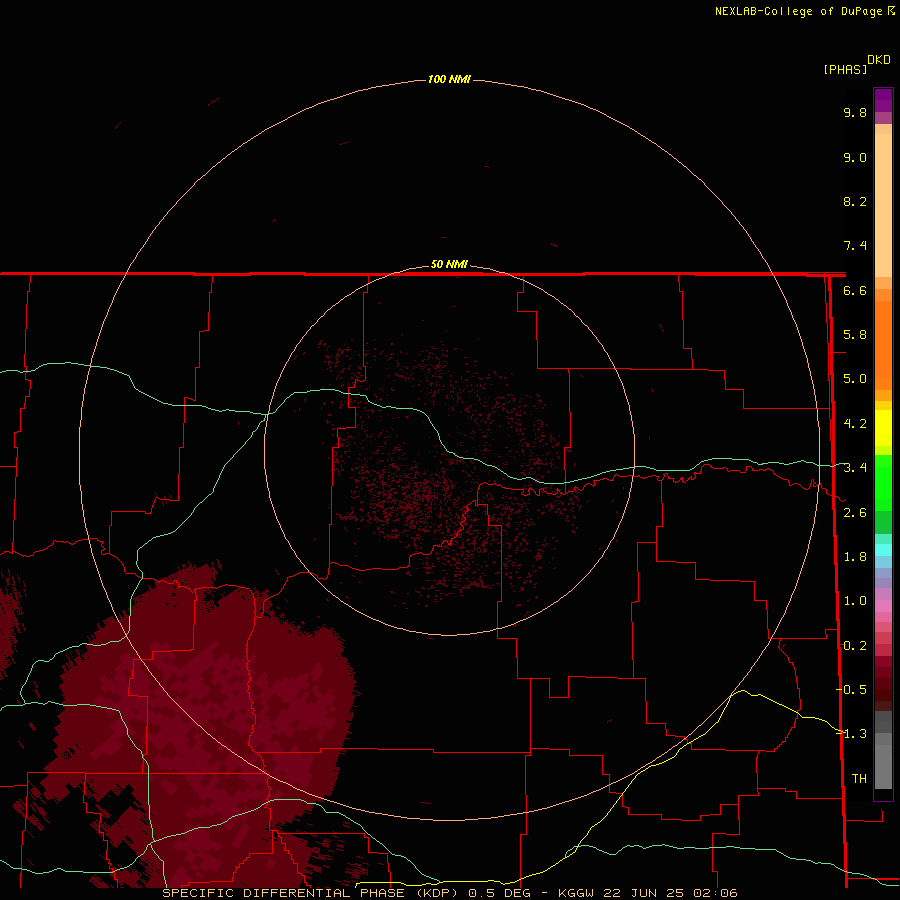Click the TH threshold label on legend
The width and height of the screenshot is (900, 900).
(859, 779)
